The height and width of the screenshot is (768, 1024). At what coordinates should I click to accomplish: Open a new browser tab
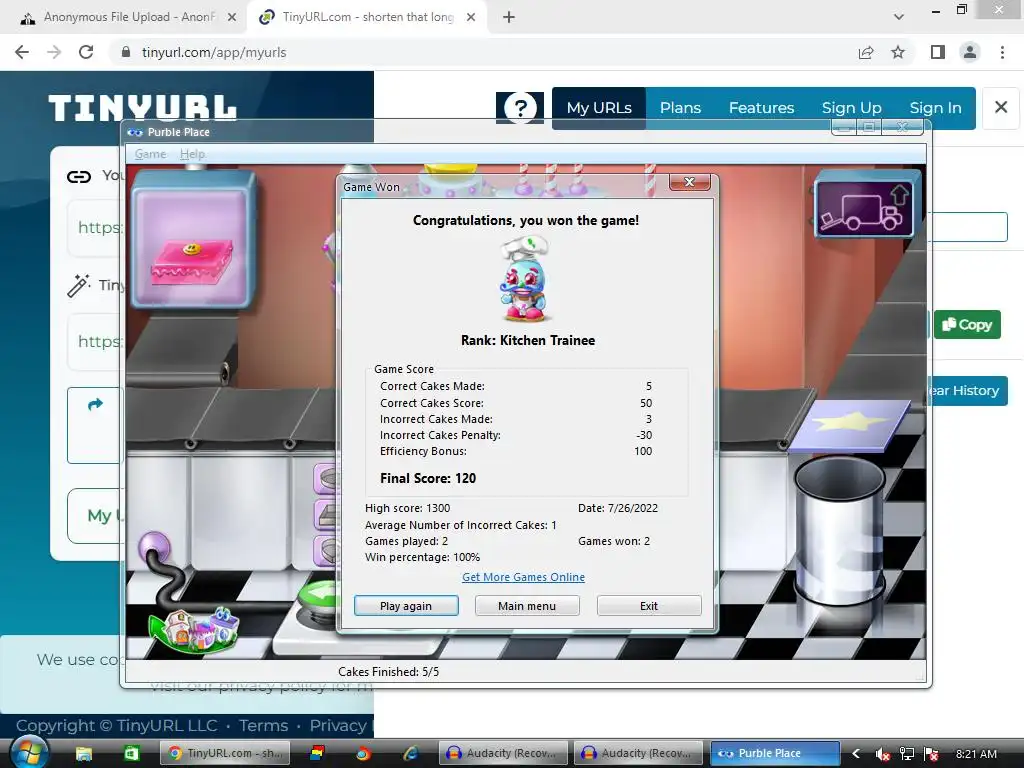[x=509, y=17]
